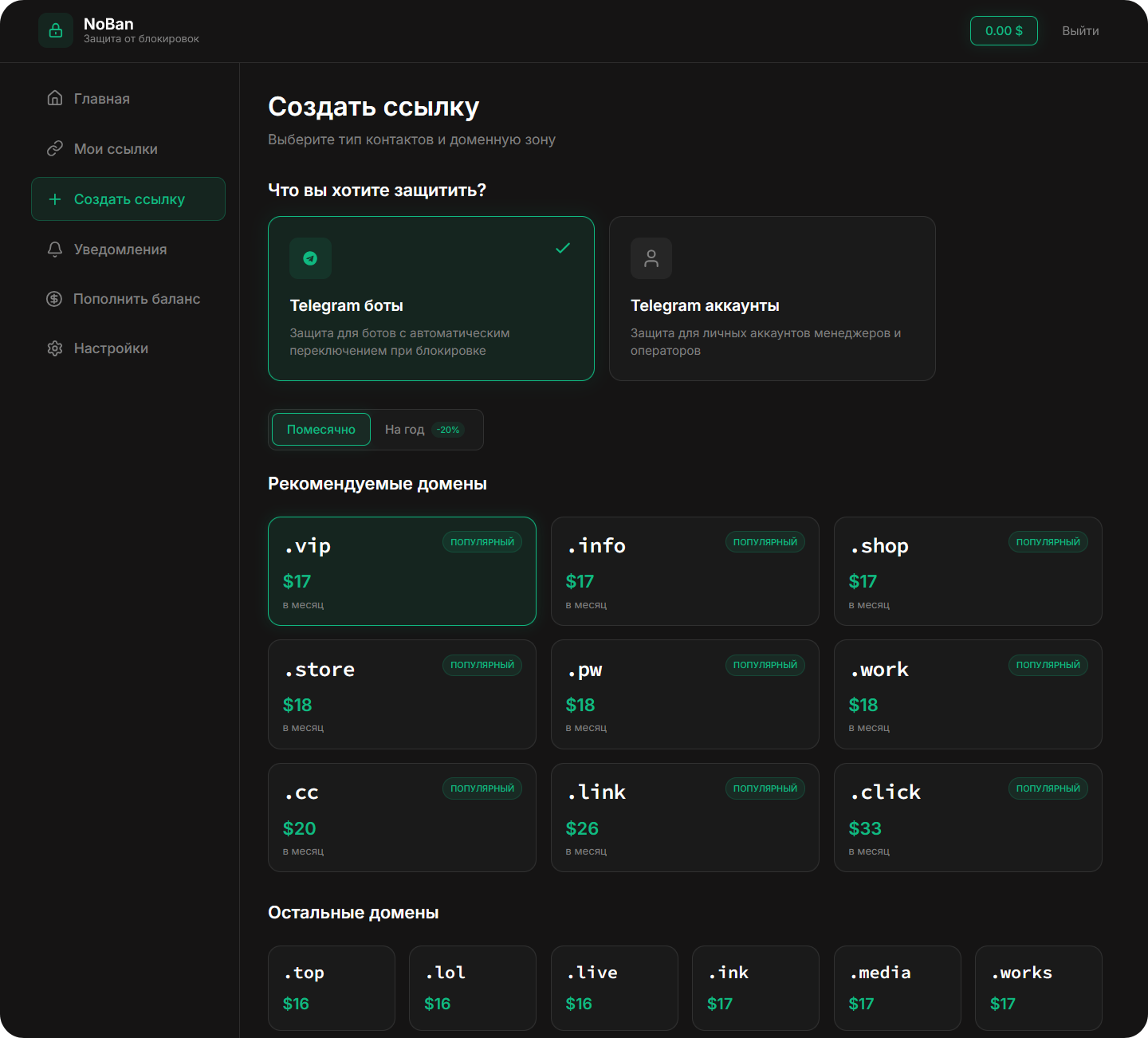
Task: Select the .vip domain card
Action: pyautogui.click(x=402, y=572)
